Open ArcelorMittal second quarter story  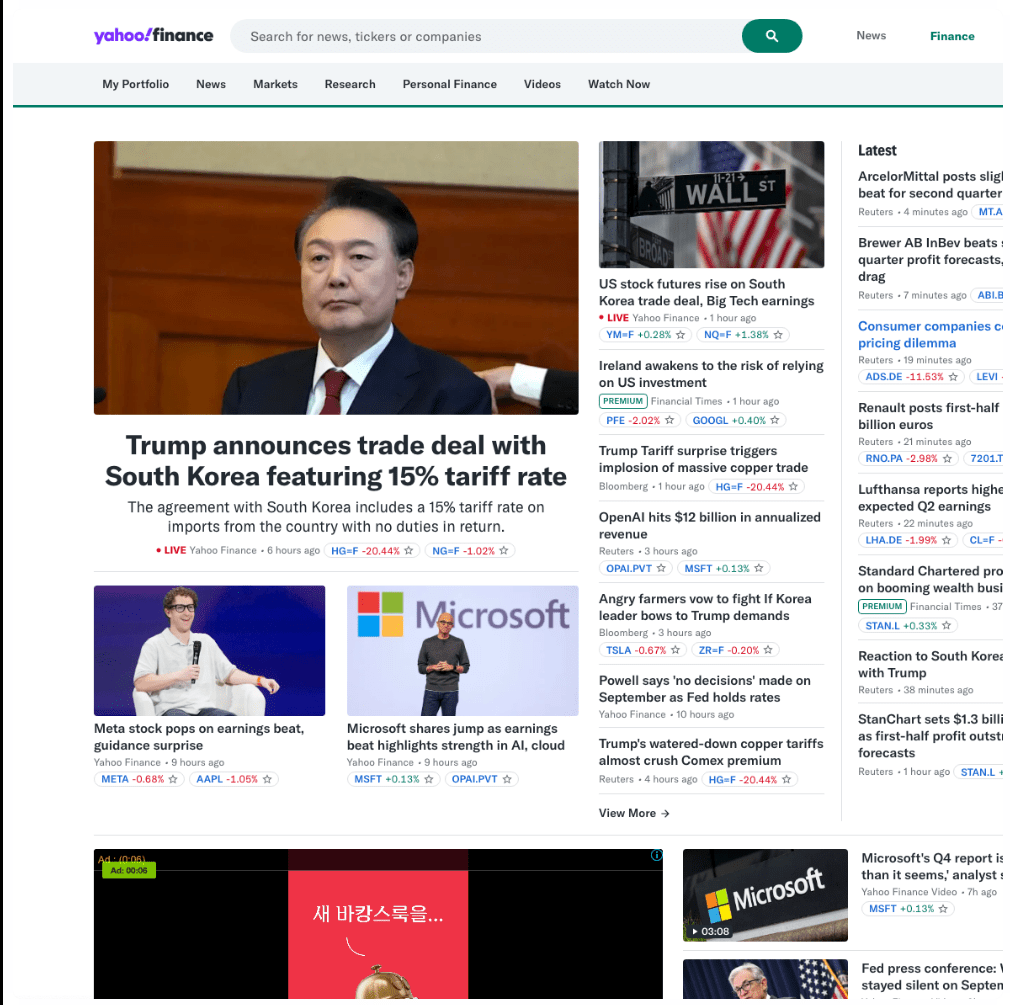pos(930,184)
